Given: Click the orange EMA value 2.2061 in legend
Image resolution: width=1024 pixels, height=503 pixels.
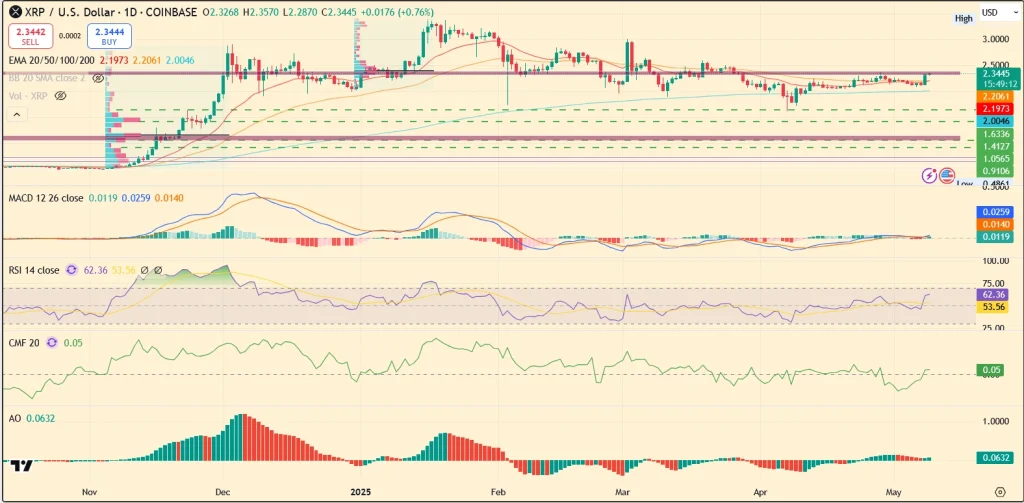Looking at the screenshot, I should (x=146, y=60).
